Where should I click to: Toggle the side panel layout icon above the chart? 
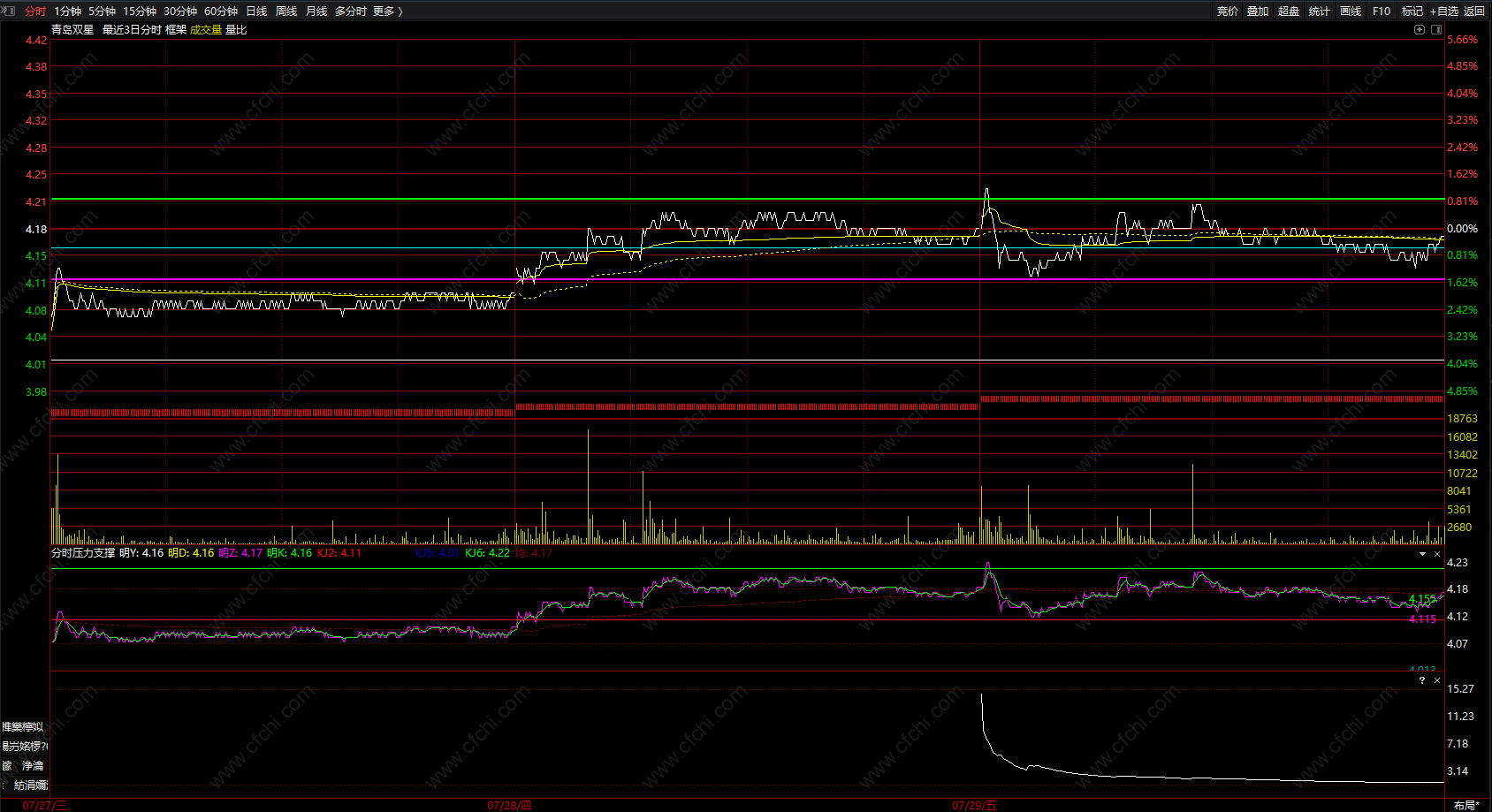1436,29
